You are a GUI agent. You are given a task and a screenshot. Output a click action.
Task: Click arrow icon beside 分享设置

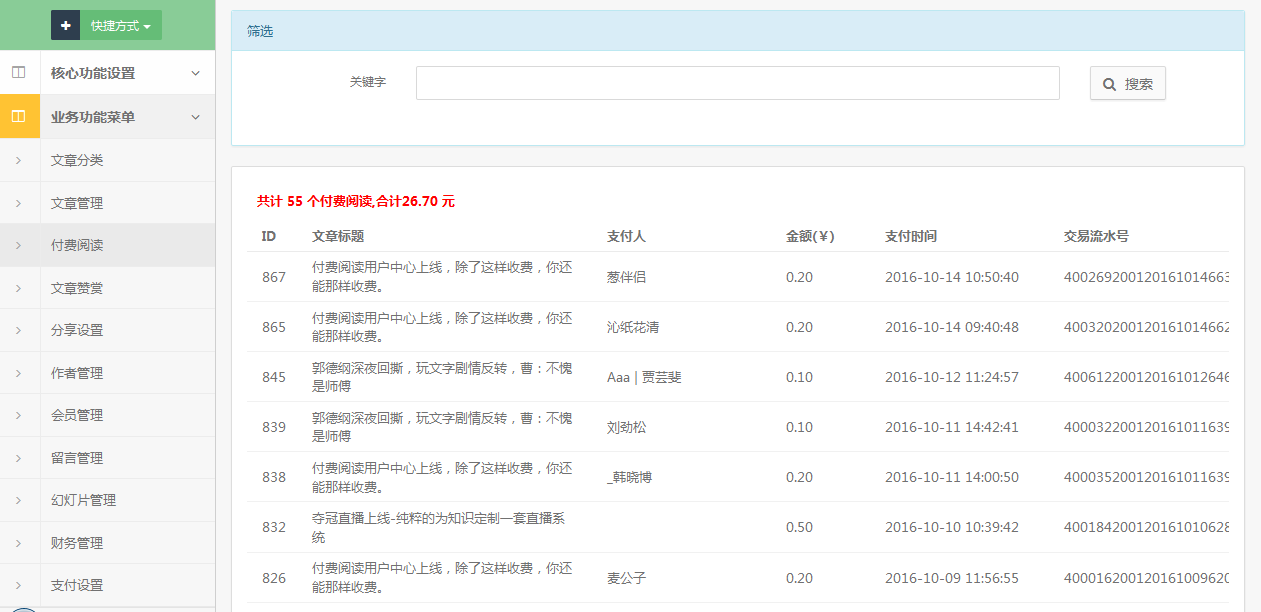[19, 330]
